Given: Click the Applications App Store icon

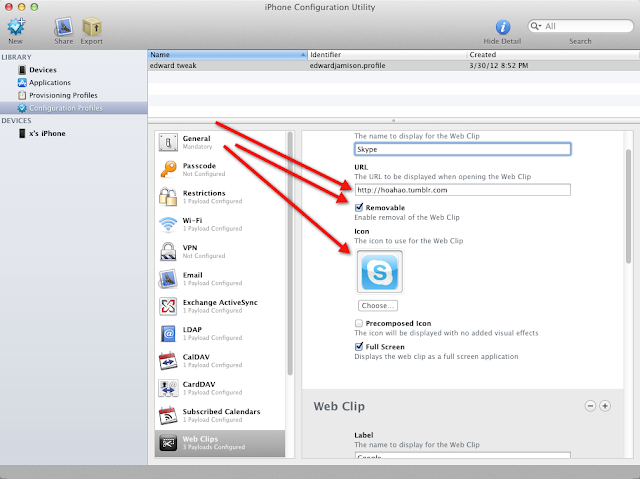Looking at the screenshot, I should [x=22, y=82].
